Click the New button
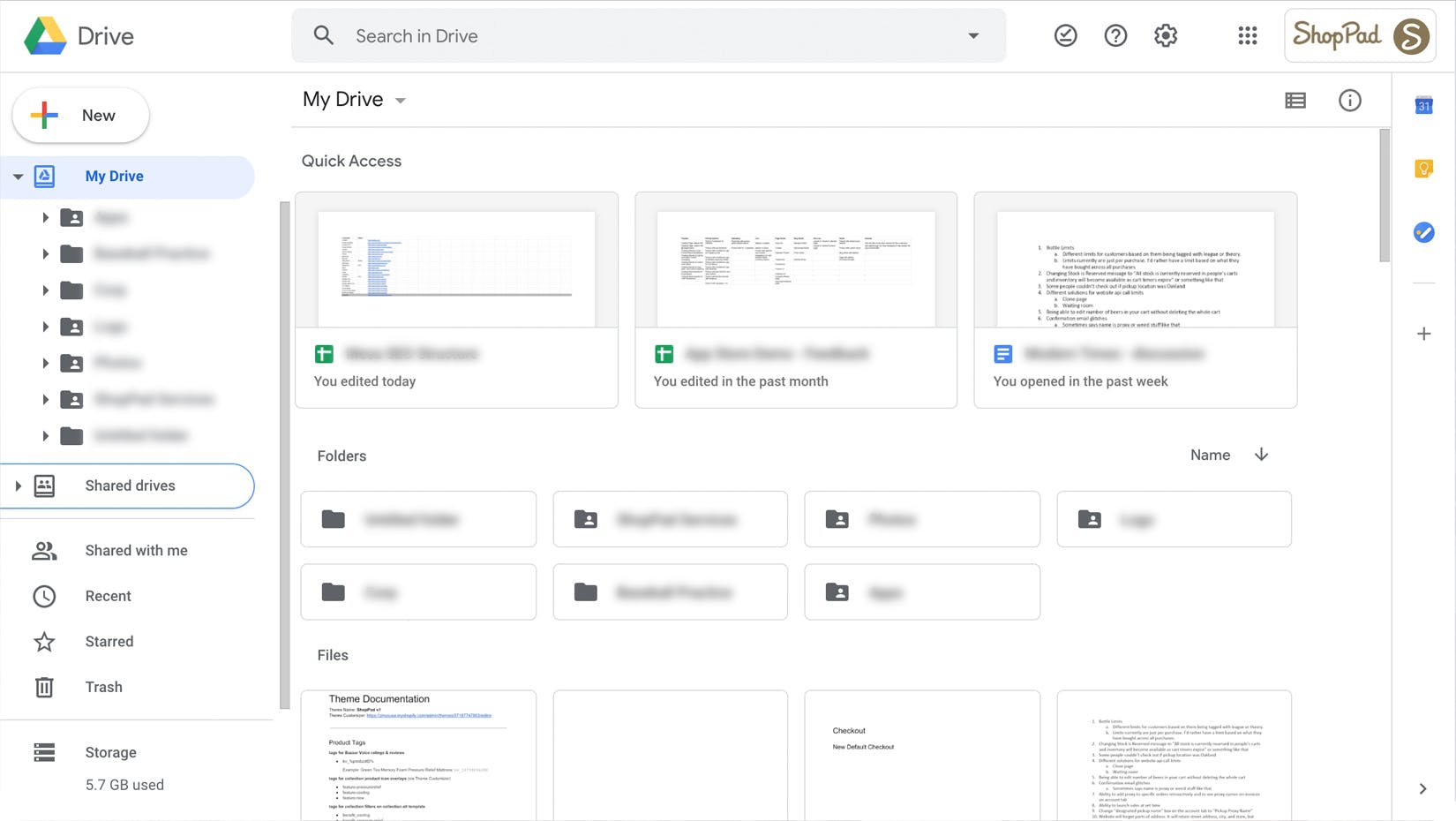 click(x=80, y=116)
